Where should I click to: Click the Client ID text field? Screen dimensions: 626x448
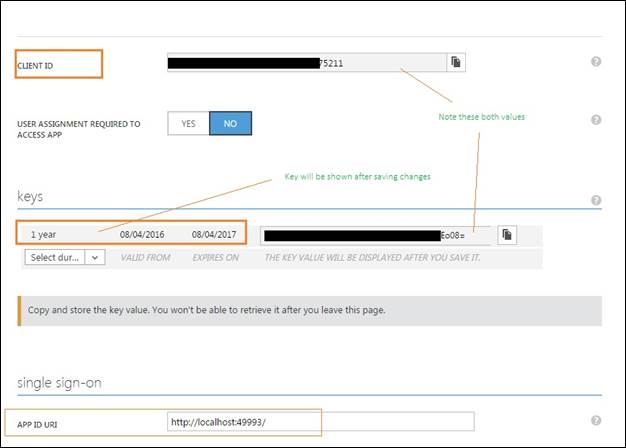pos(307,62)
